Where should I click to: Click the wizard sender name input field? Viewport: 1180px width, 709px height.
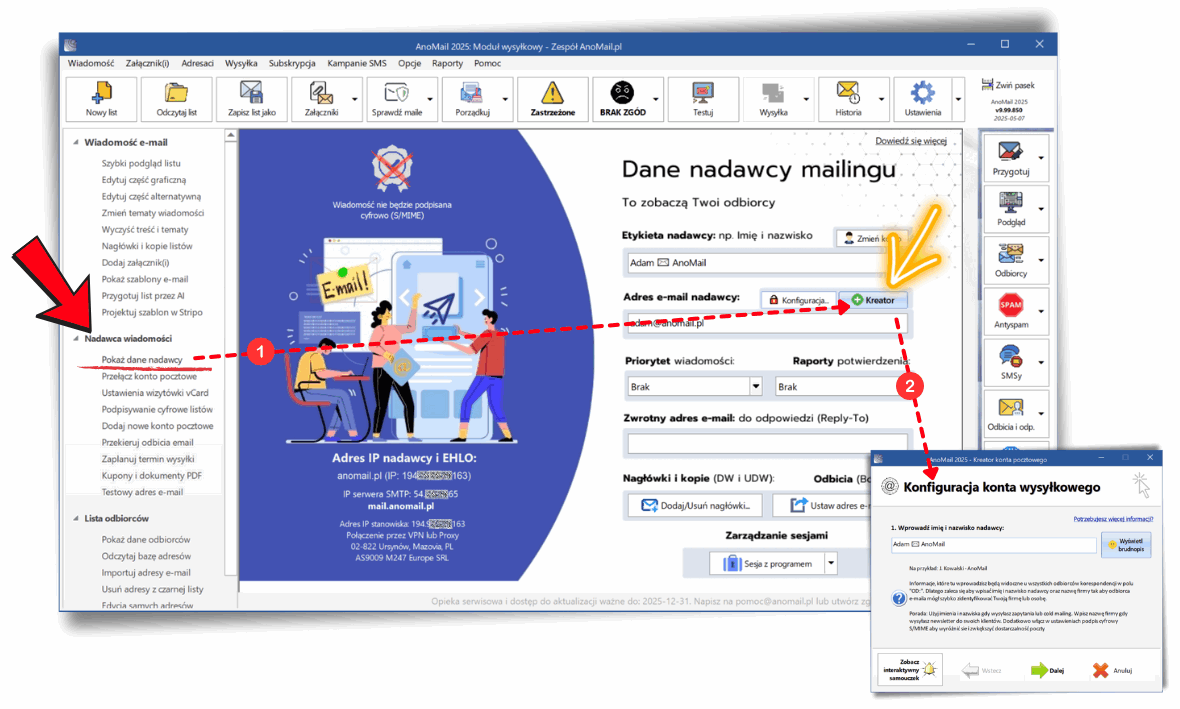point(993,543)
